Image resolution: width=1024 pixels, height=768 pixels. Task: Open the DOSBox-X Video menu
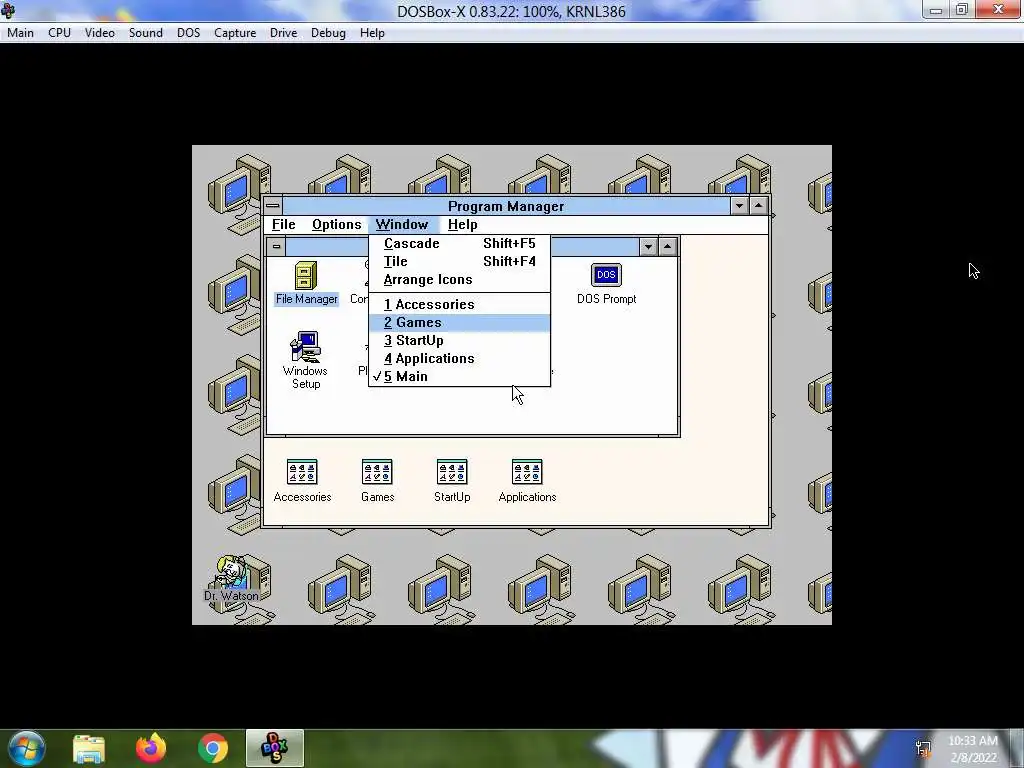pyautogui.click(x=100, y=33)
